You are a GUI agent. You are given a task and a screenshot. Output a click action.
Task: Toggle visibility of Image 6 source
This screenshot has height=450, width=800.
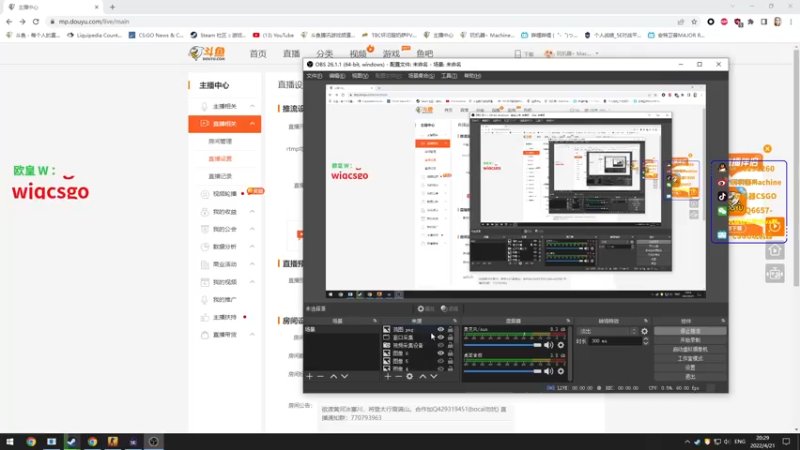[441, 353]
